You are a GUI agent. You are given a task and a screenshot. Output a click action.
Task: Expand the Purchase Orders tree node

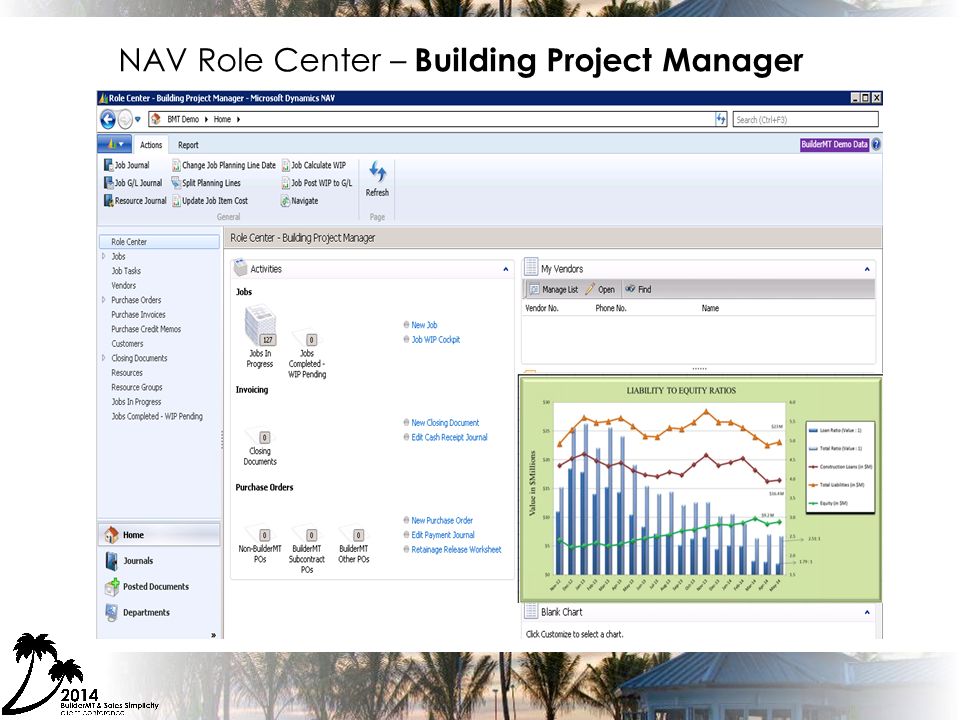(103, 300)
